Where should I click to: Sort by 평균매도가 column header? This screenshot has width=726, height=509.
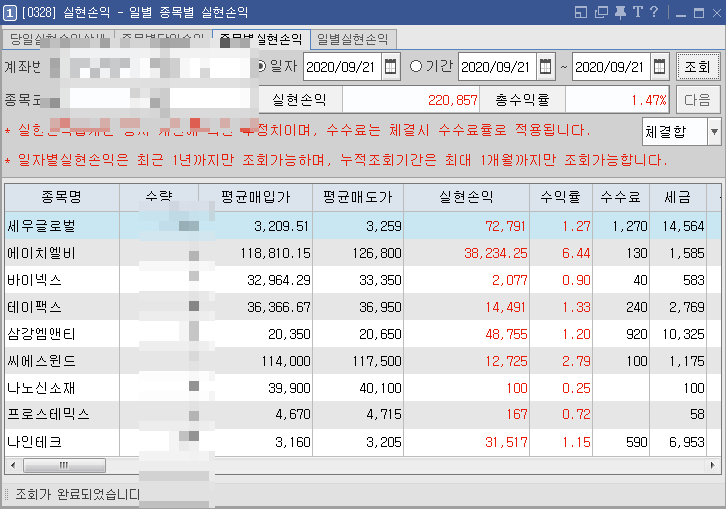click(x=358, y=198)
